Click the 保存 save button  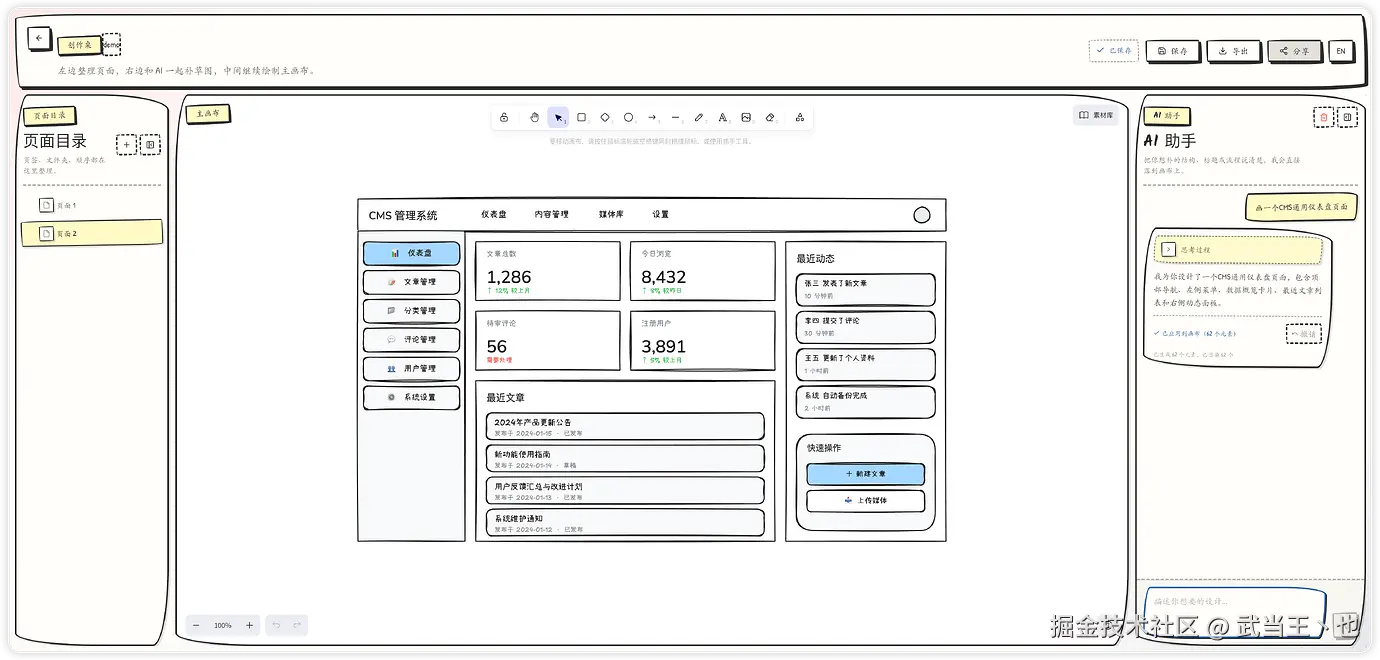1173,51
